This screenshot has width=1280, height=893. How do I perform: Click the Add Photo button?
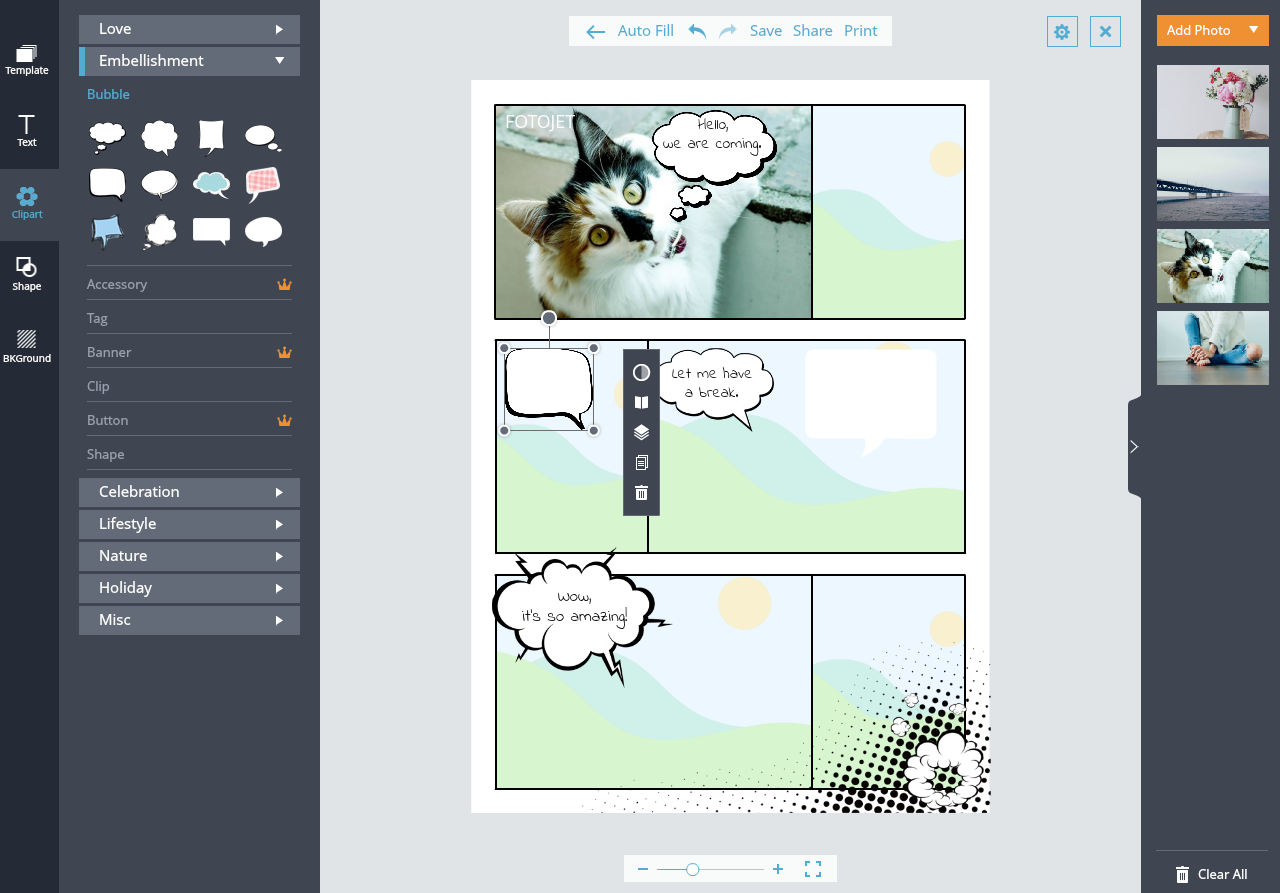coord(1198,30)
